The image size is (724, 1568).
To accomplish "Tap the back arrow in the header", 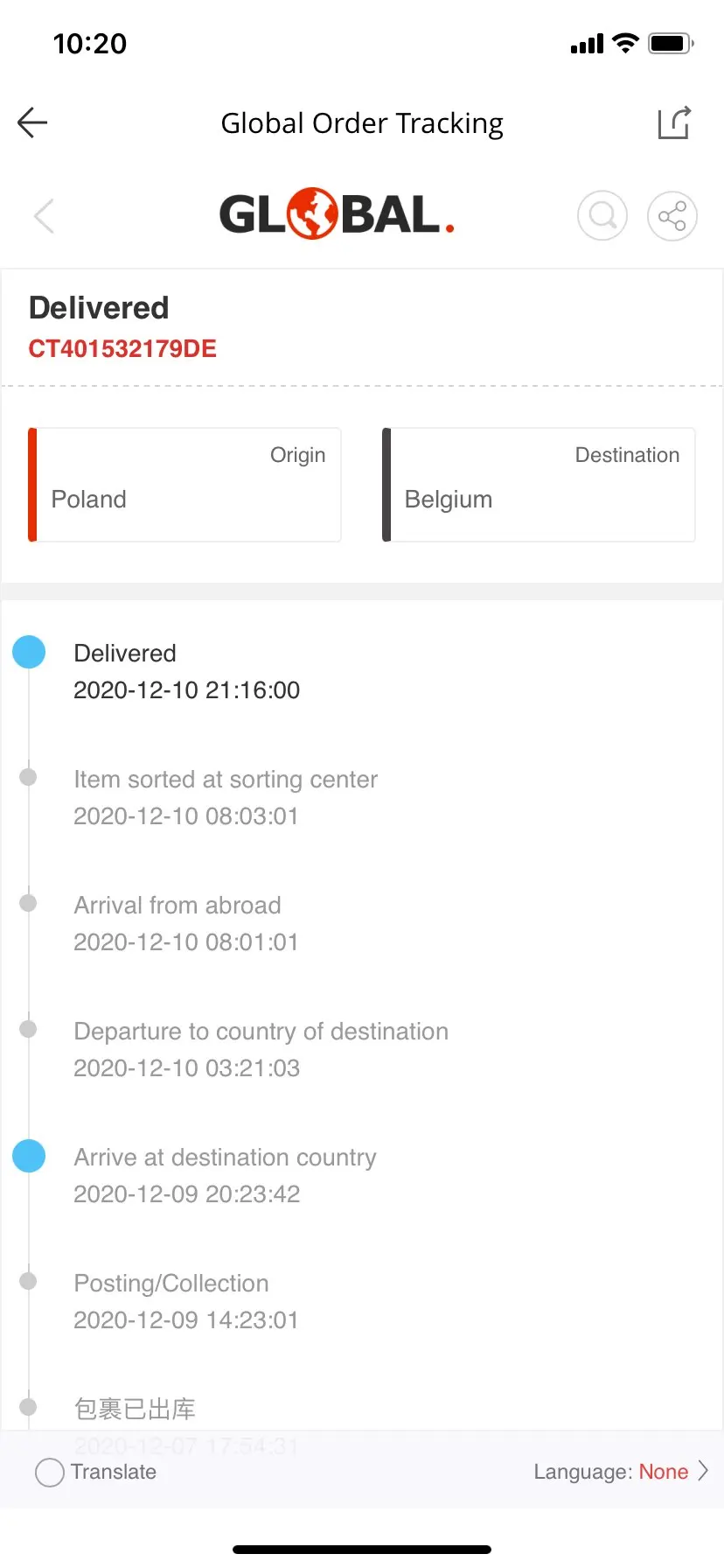I will (x=32, y=122).
